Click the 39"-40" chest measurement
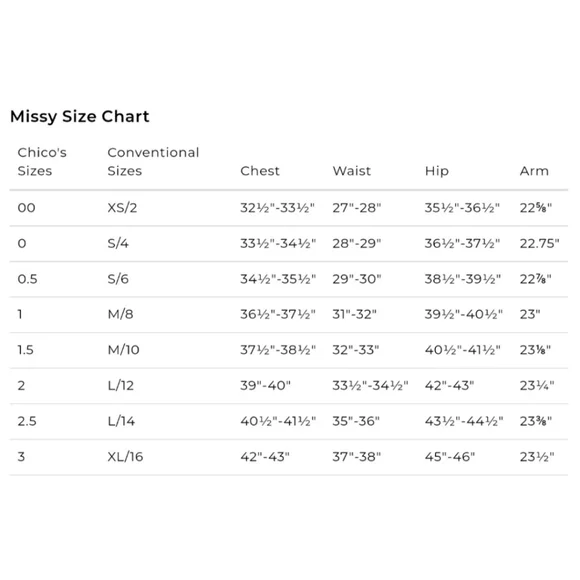 (265, 385)
